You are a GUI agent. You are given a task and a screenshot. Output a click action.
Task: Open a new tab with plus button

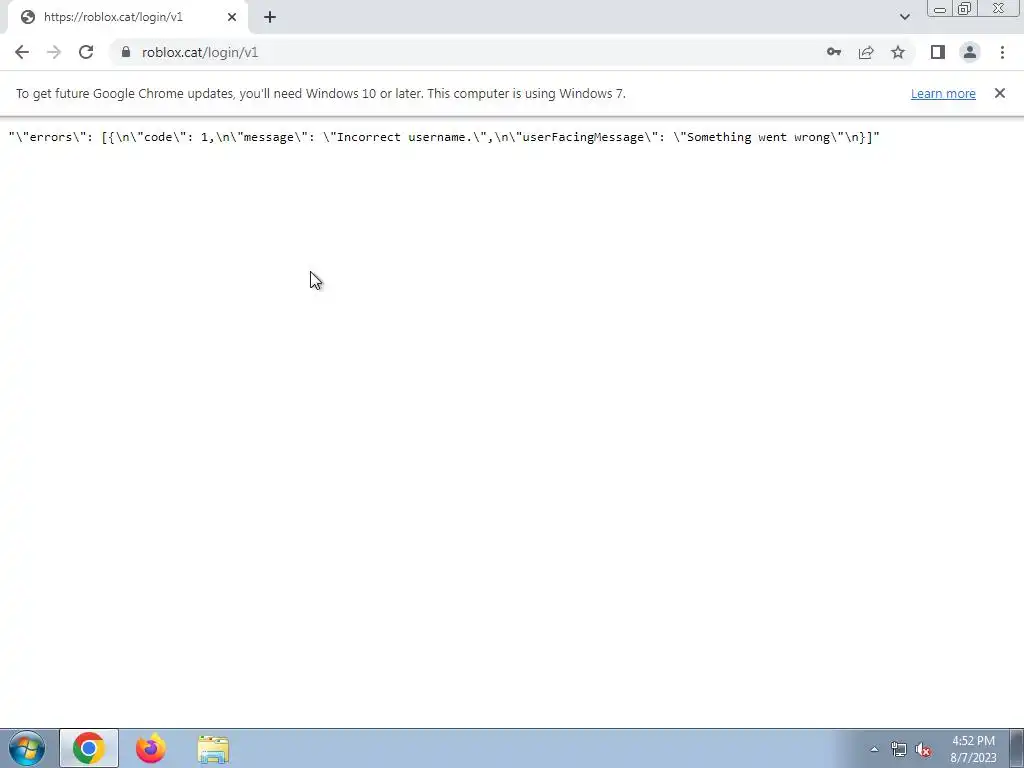tap(270, 17)
